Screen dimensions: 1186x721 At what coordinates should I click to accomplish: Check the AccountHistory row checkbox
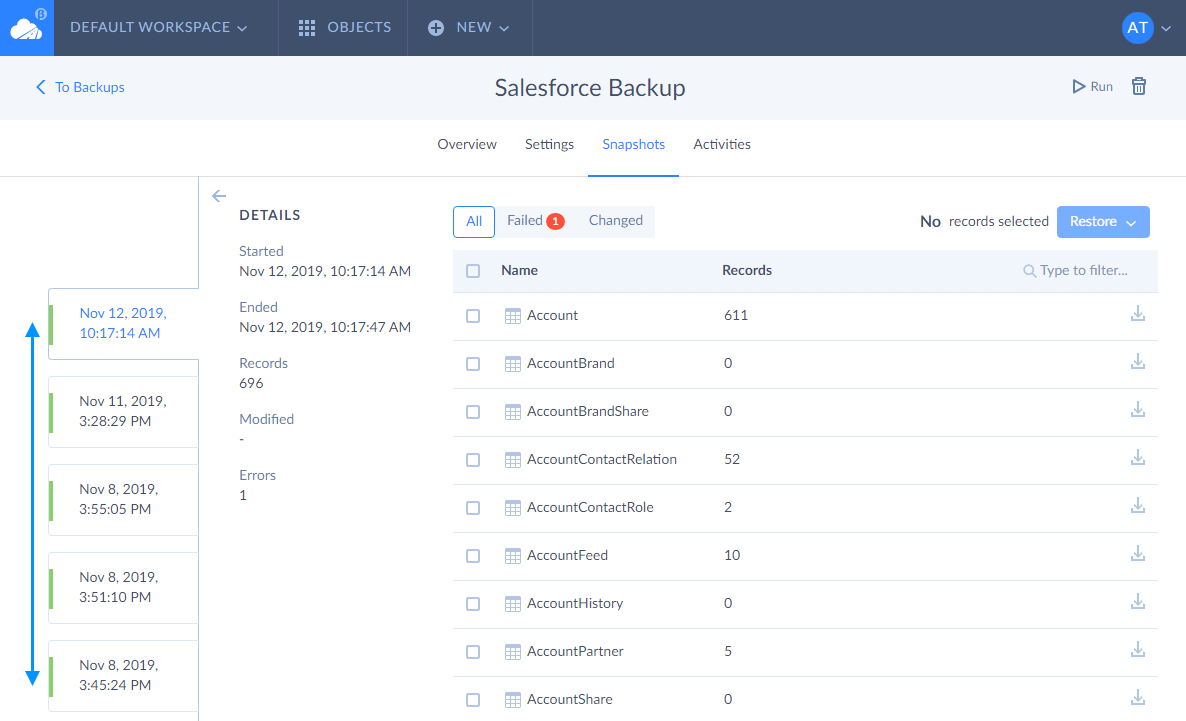pyautogui.click(x=473, y=604)
